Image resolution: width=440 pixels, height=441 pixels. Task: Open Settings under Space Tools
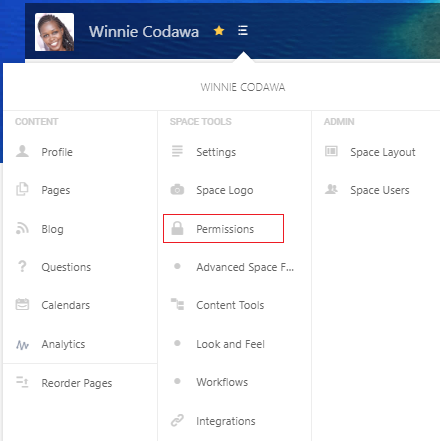pyautogui.click(x=216, y=152)
